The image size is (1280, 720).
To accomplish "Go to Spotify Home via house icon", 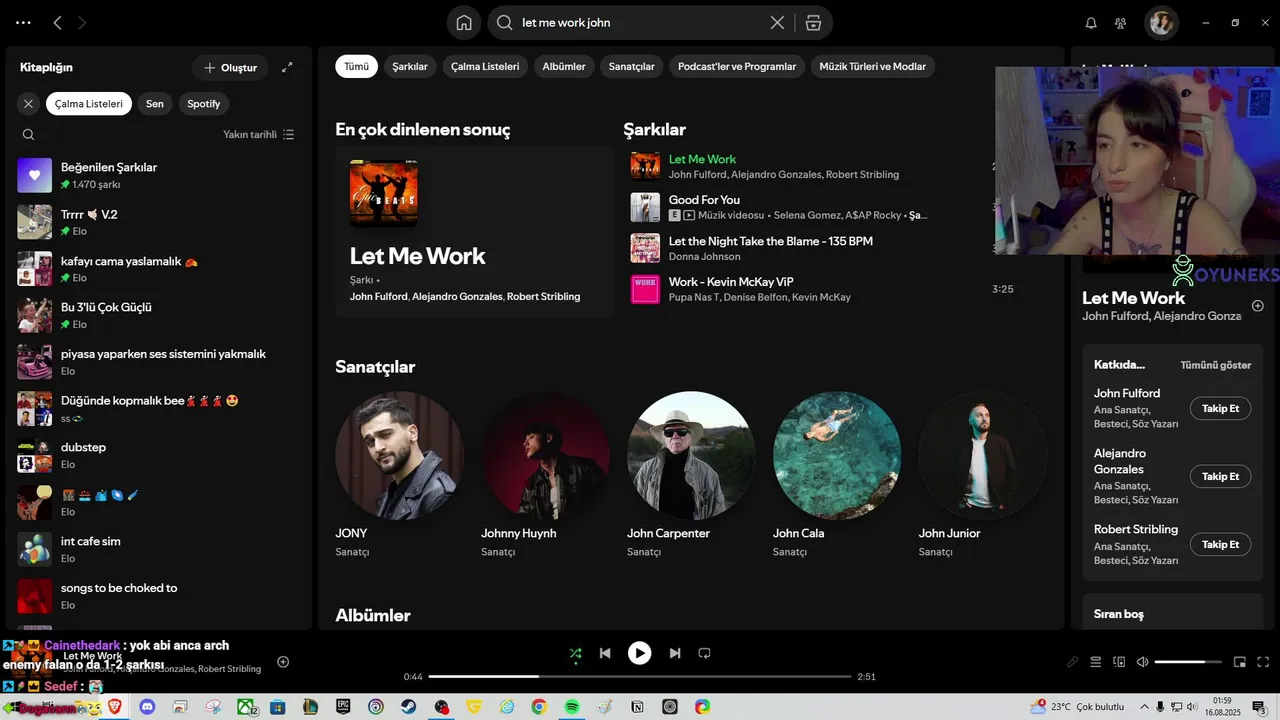I will pos(464,23).
